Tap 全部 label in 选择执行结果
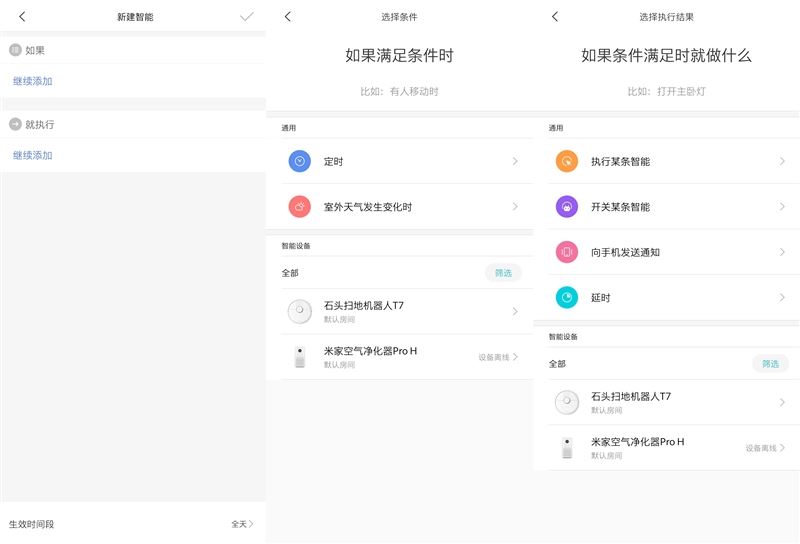The height and width of the screenshot is (544, 800). [x=557, y=364]
